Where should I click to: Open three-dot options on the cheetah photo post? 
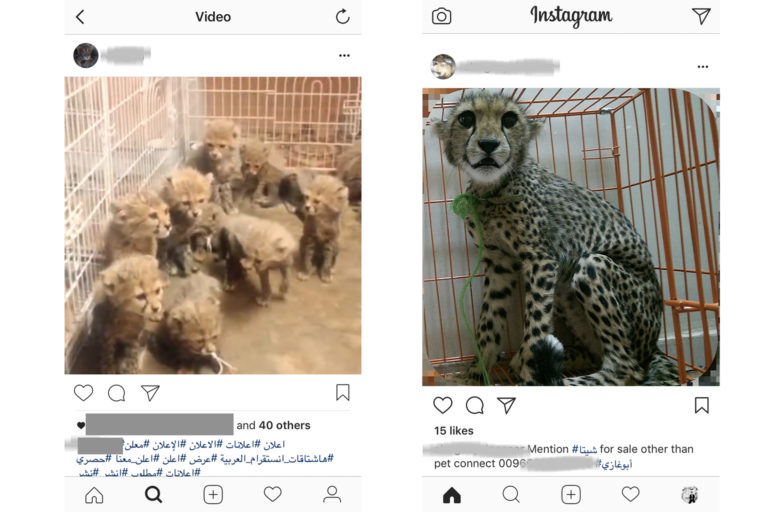pyautogui.click(x=703, y=67)
